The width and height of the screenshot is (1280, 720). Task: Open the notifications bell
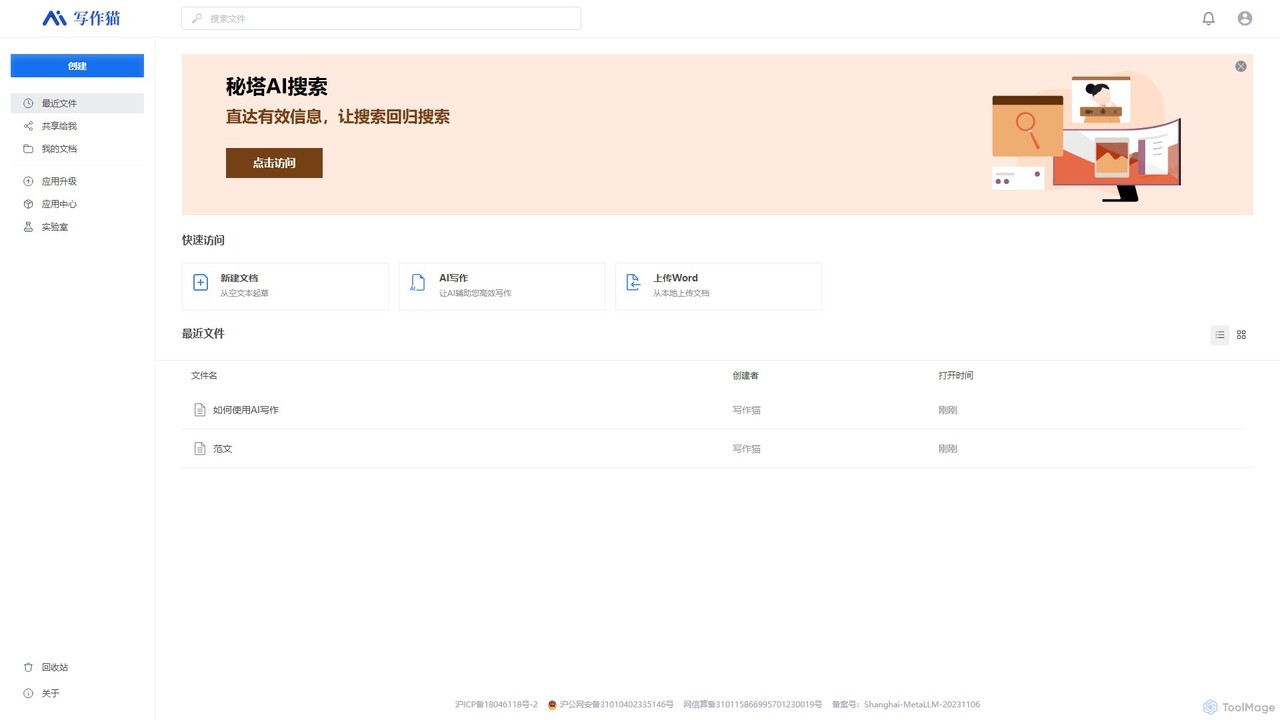coord(1209,18)
